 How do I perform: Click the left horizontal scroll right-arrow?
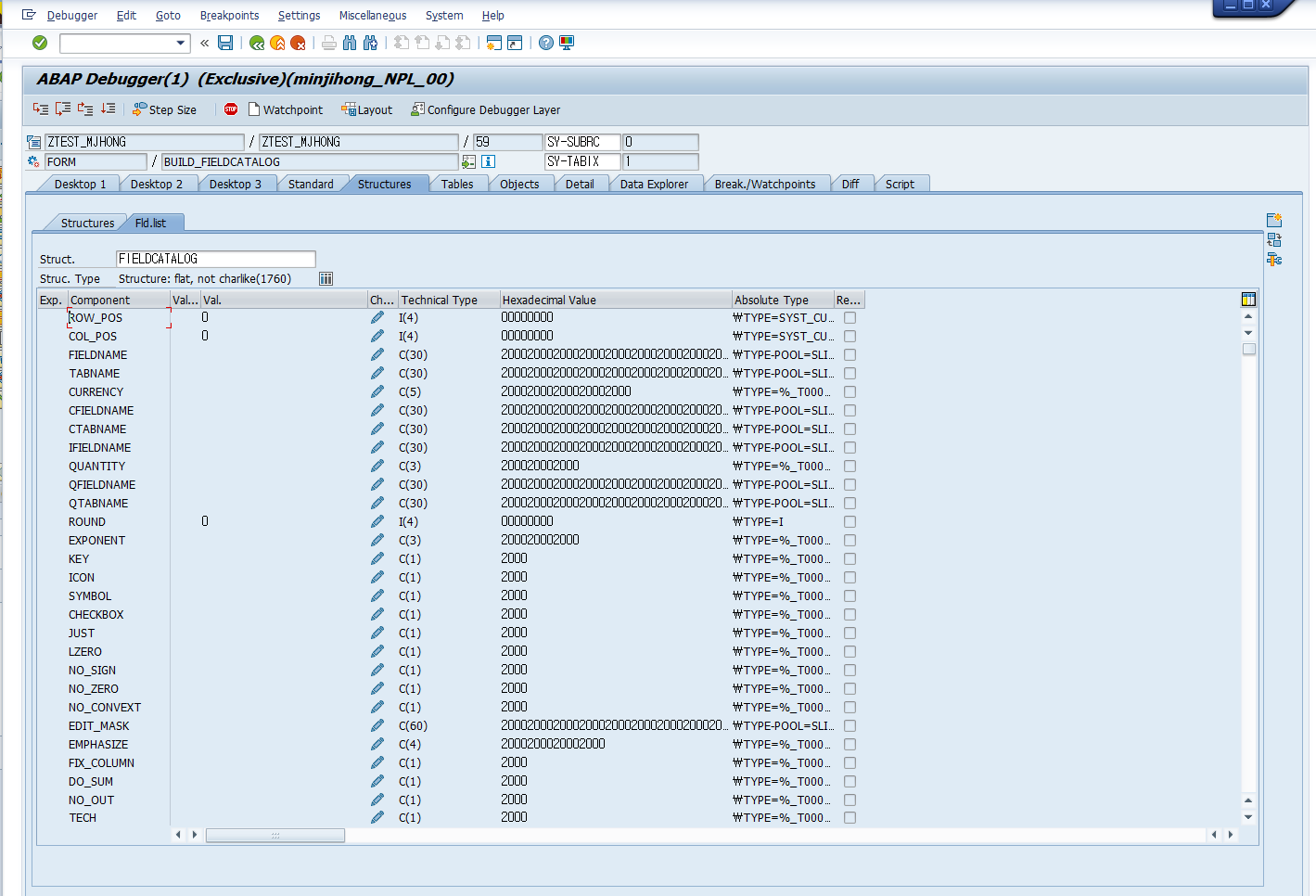194,835
